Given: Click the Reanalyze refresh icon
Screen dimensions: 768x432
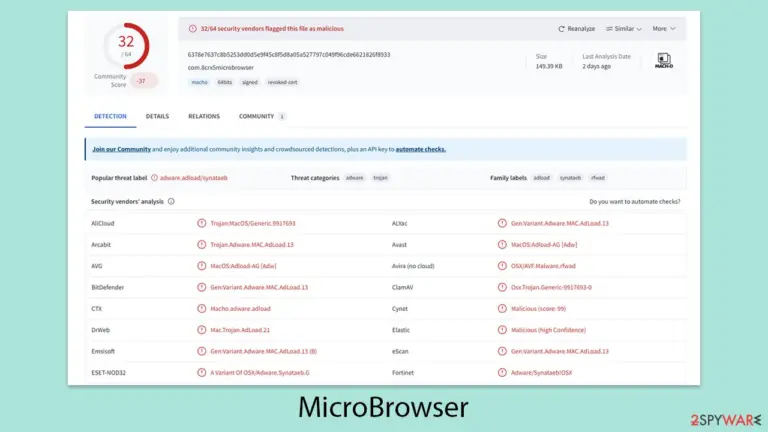Looking at the screenshot, I should click(561, 29).
